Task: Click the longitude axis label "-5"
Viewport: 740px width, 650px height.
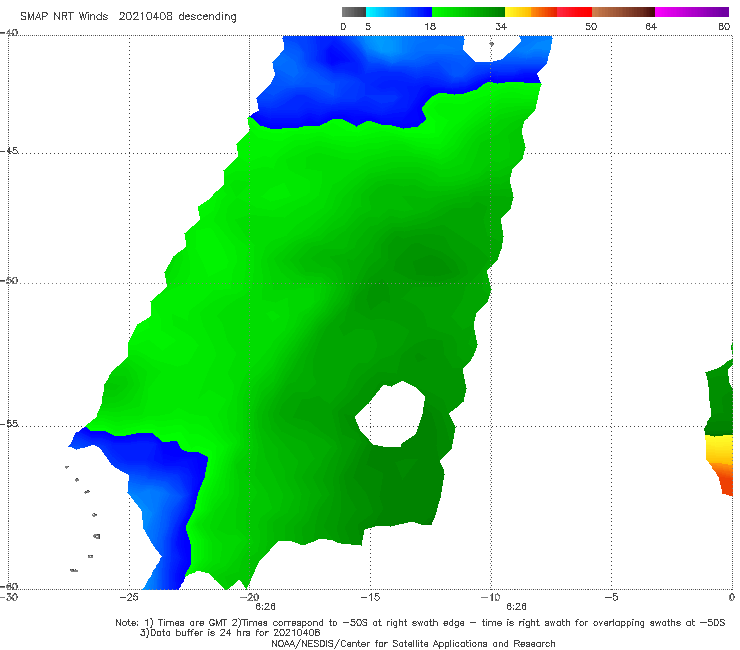Action: (x=611, y=597)
